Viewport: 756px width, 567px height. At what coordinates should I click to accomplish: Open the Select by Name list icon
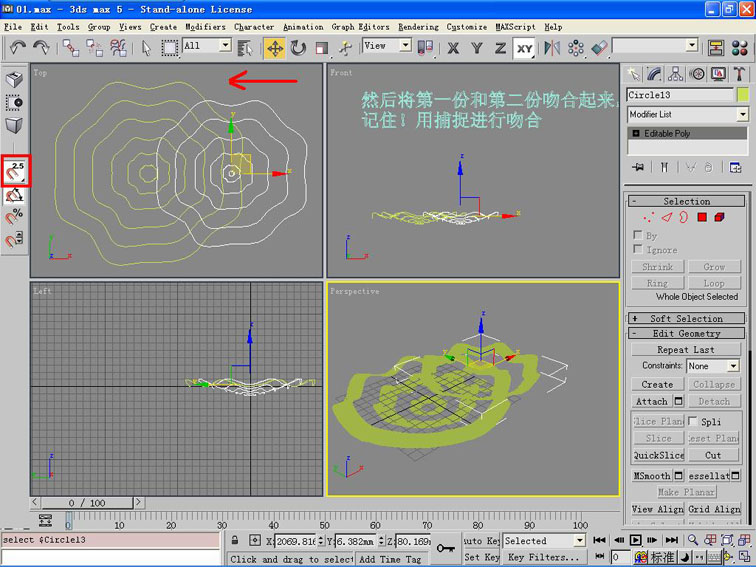click(x=245, y=48)
